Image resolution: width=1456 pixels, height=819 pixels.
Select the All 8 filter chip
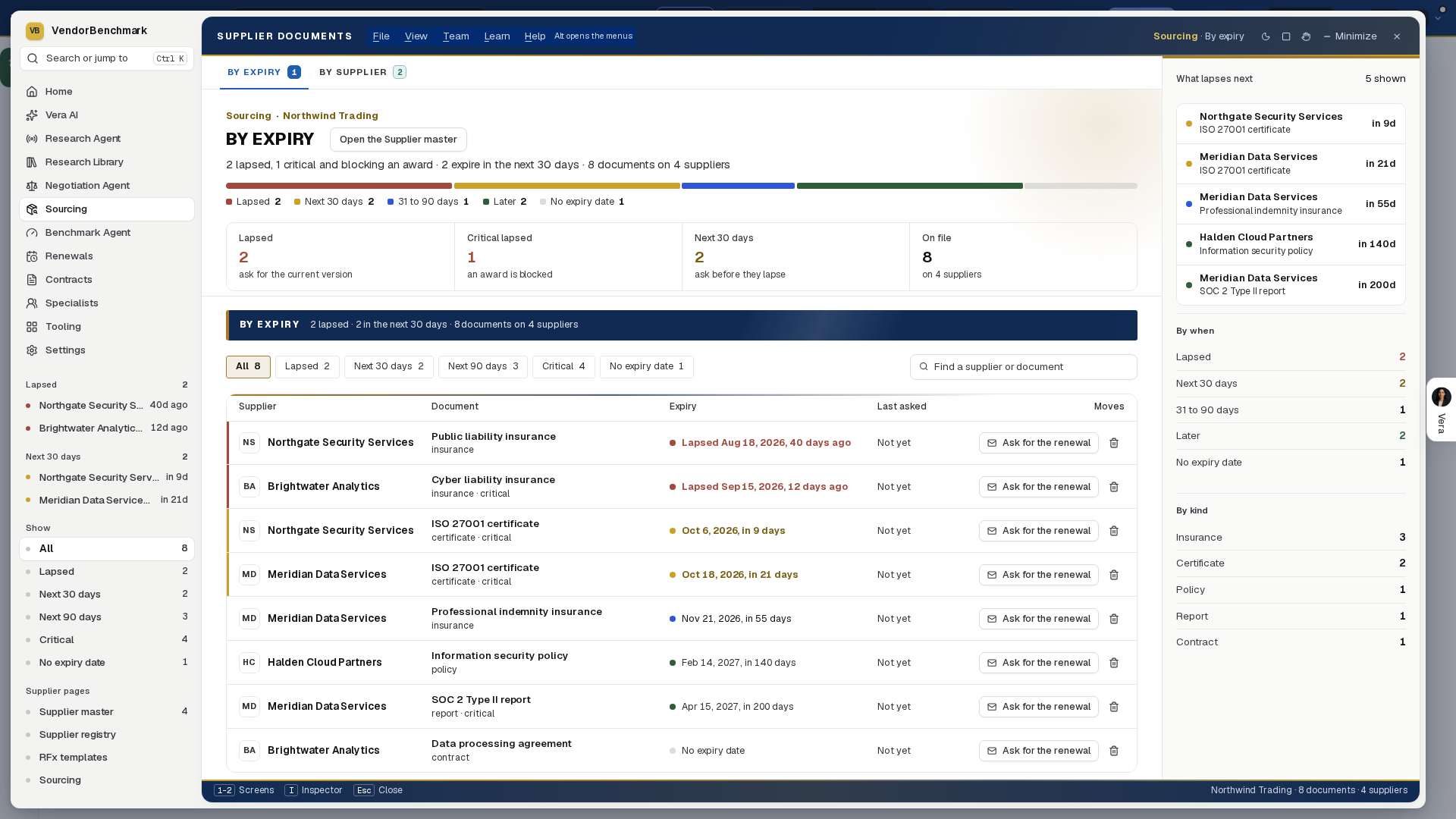click(x=248, y=367)
